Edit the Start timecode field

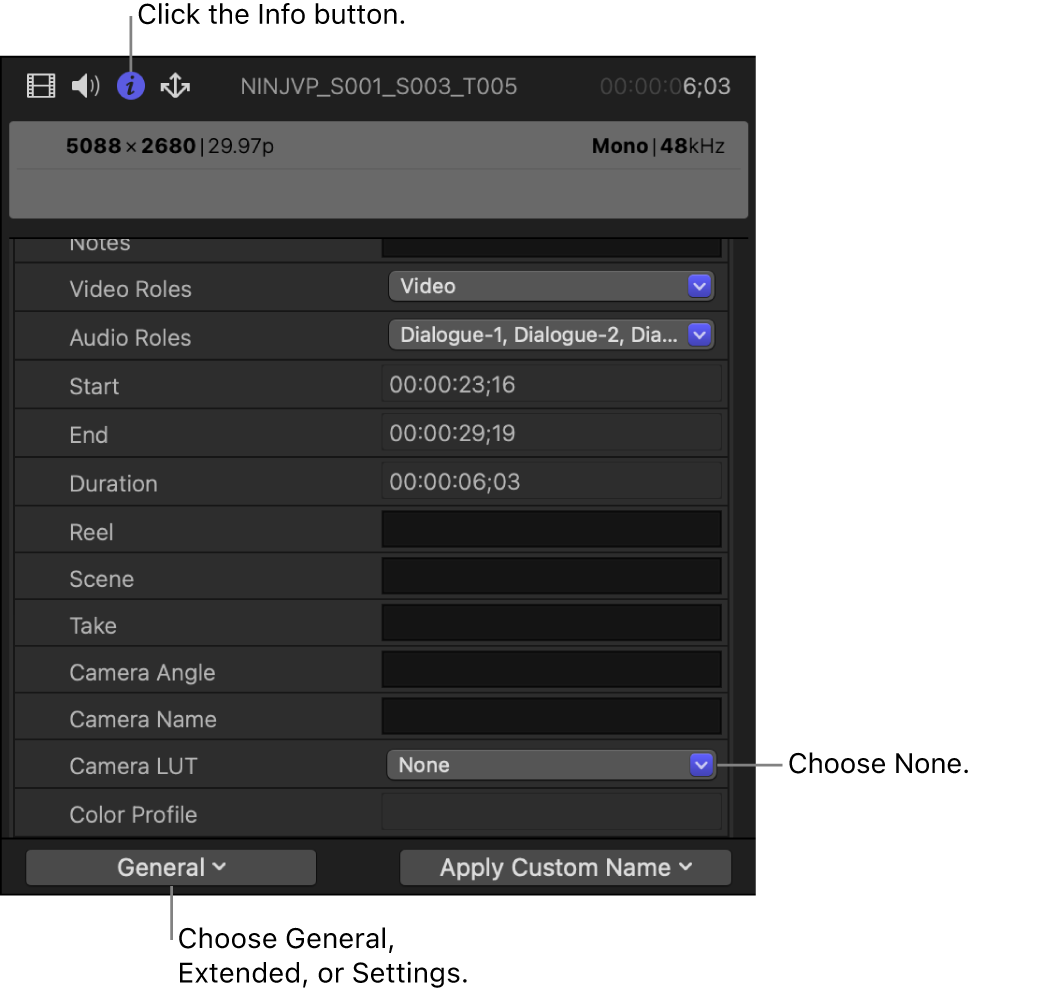click(x=551, y=383)
